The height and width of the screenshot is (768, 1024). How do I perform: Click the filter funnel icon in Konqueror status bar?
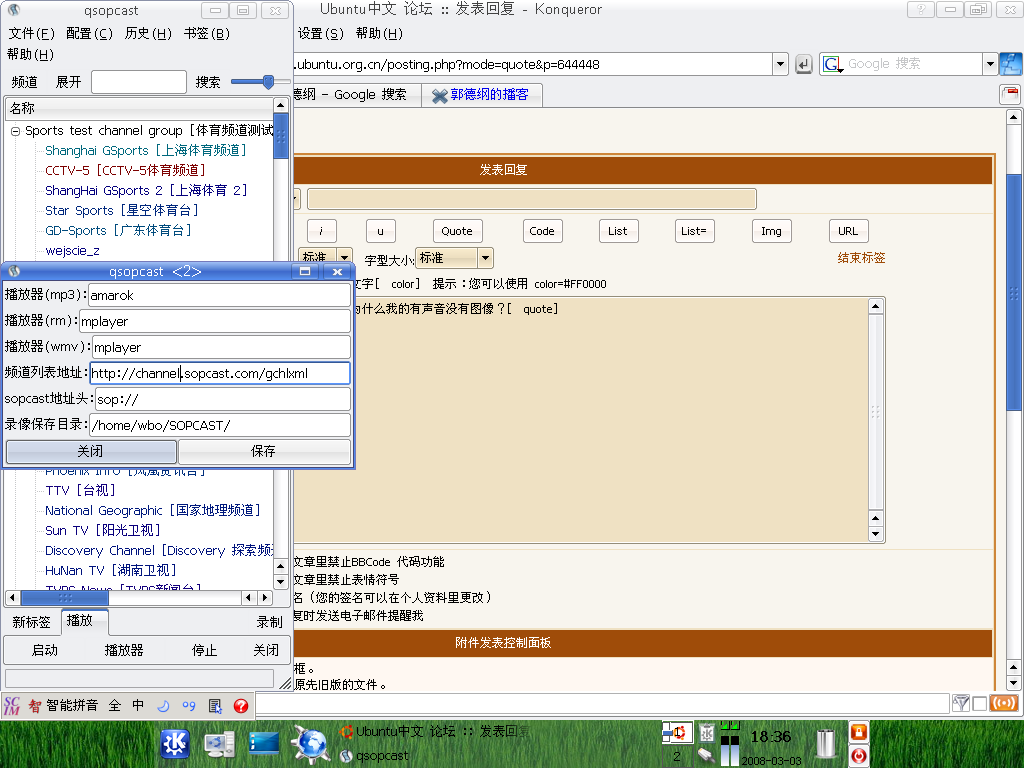pos(961,703)
